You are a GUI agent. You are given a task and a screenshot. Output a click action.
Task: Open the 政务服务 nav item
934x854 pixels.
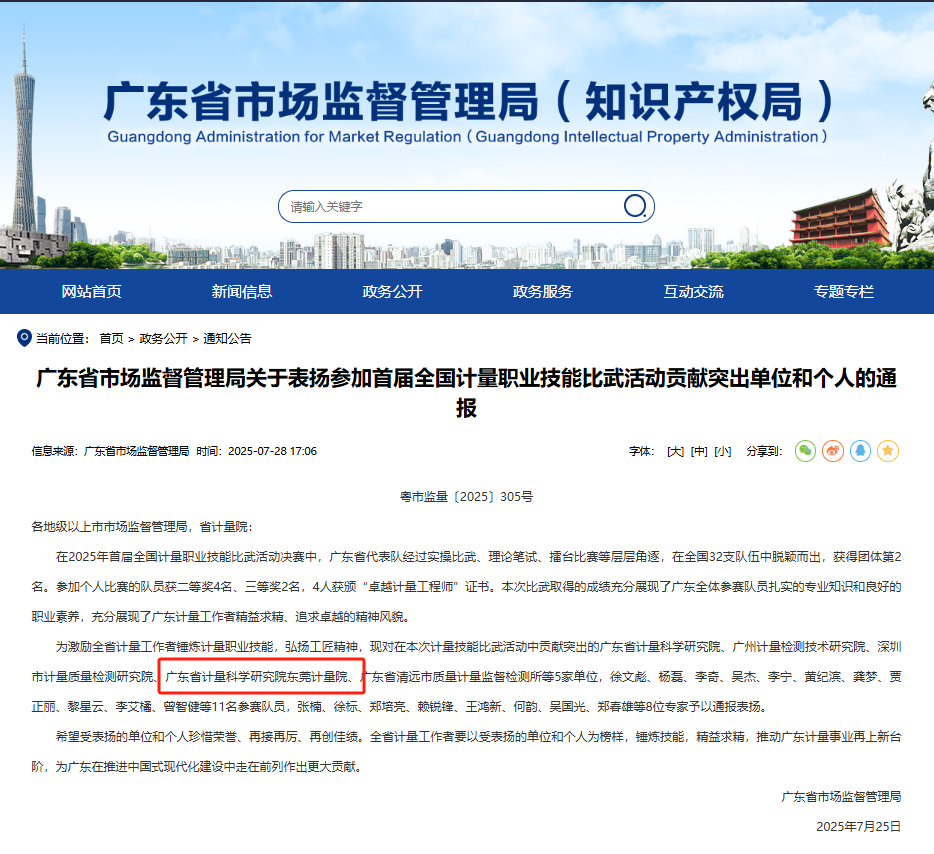tap(543, 291)
